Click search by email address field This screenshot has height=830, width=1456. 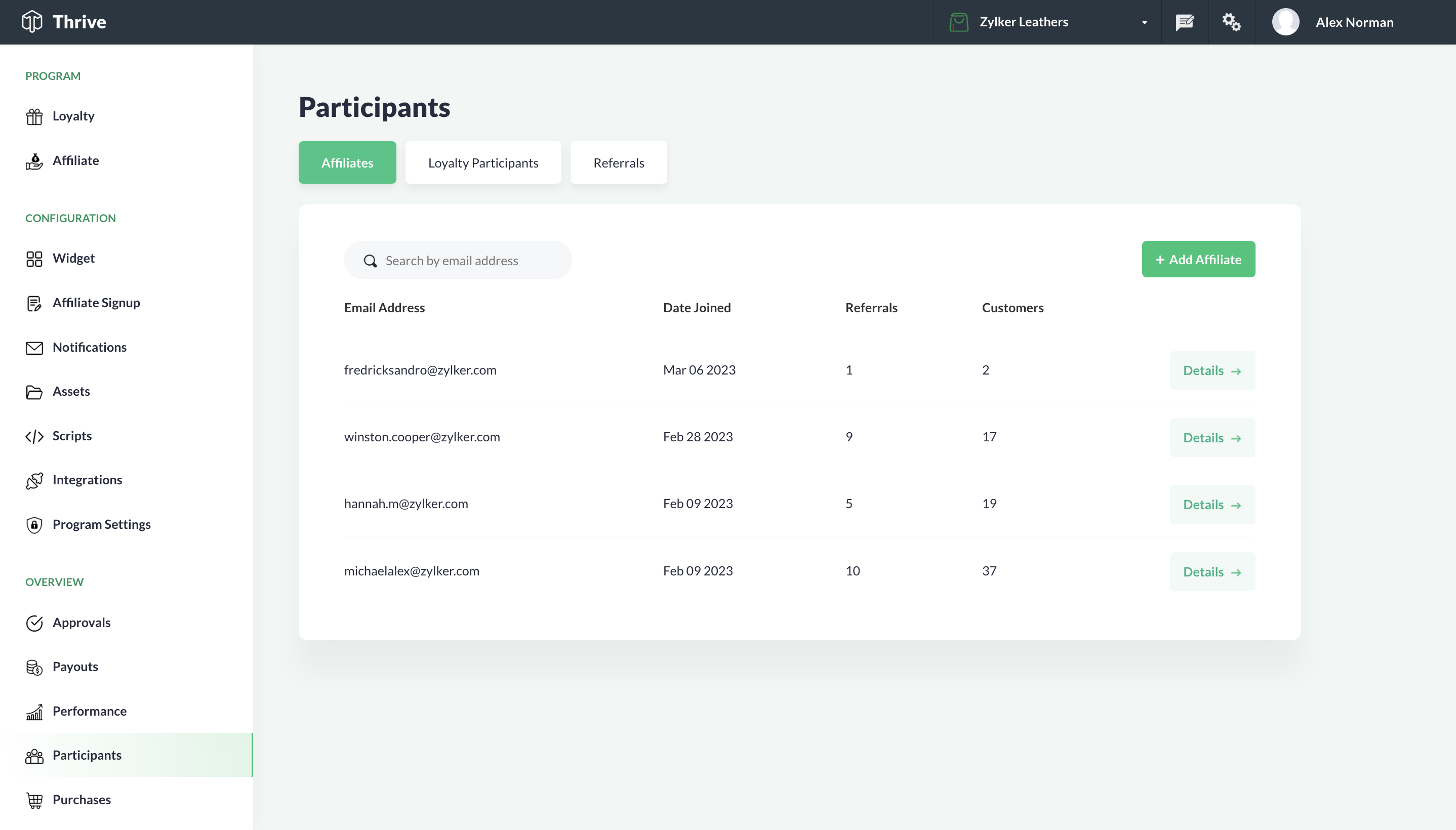coord(458,260)
